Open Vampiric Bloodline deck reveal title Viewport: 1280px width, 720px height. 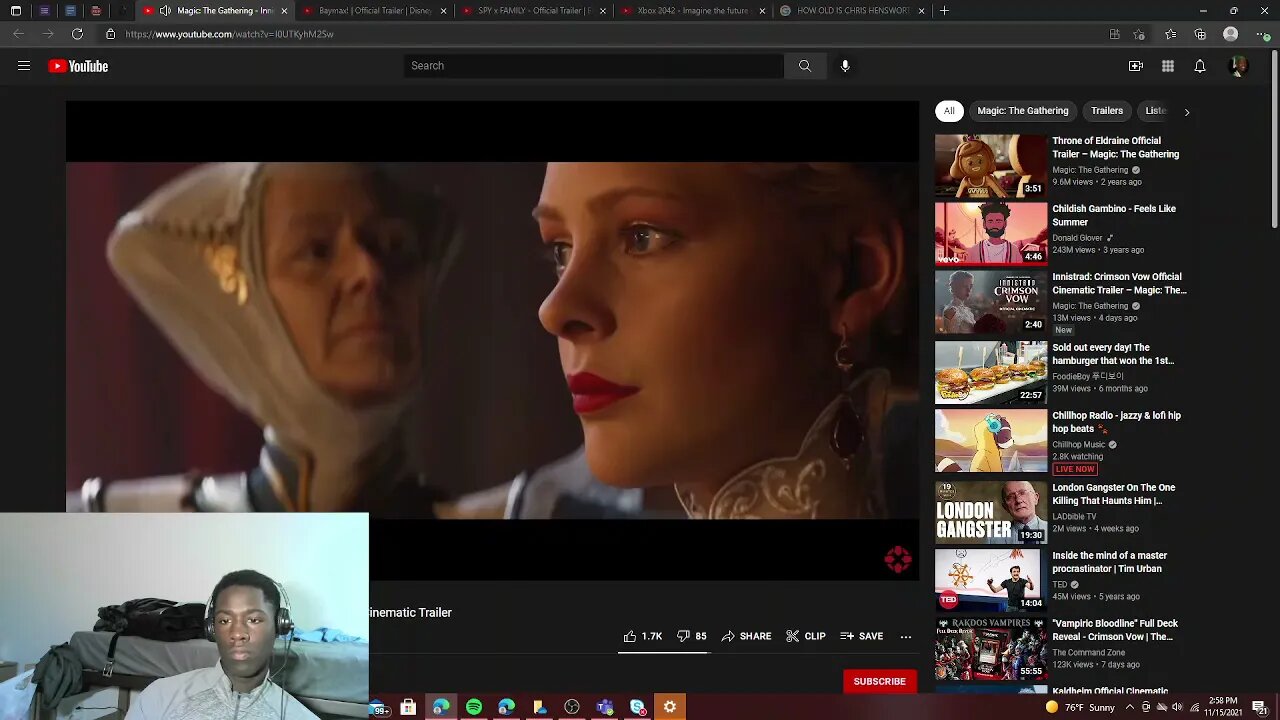tap(1115, 630)
